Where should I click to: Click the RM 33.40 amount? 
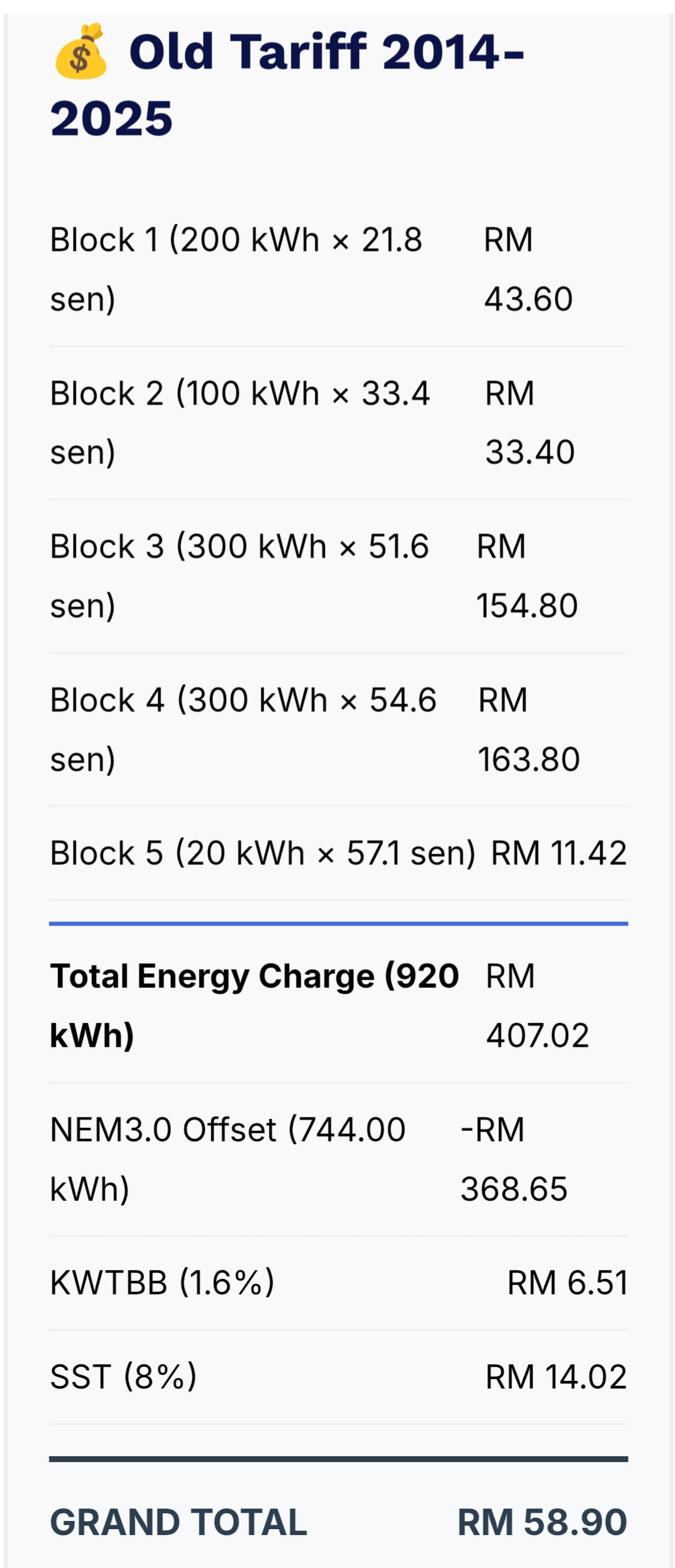[x=529, y=422]
